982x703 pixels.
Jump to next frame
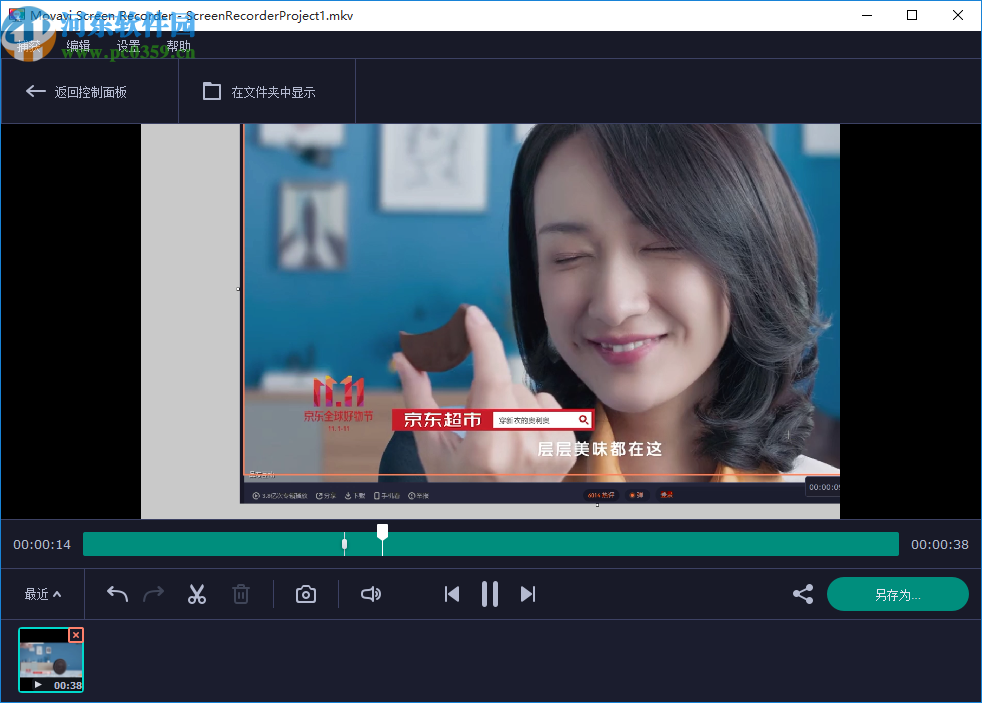coord(528,593)
